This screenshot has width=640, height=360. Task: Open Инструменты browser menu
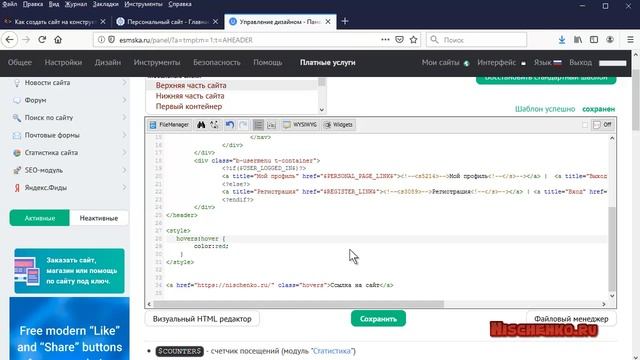coord(143,4)
